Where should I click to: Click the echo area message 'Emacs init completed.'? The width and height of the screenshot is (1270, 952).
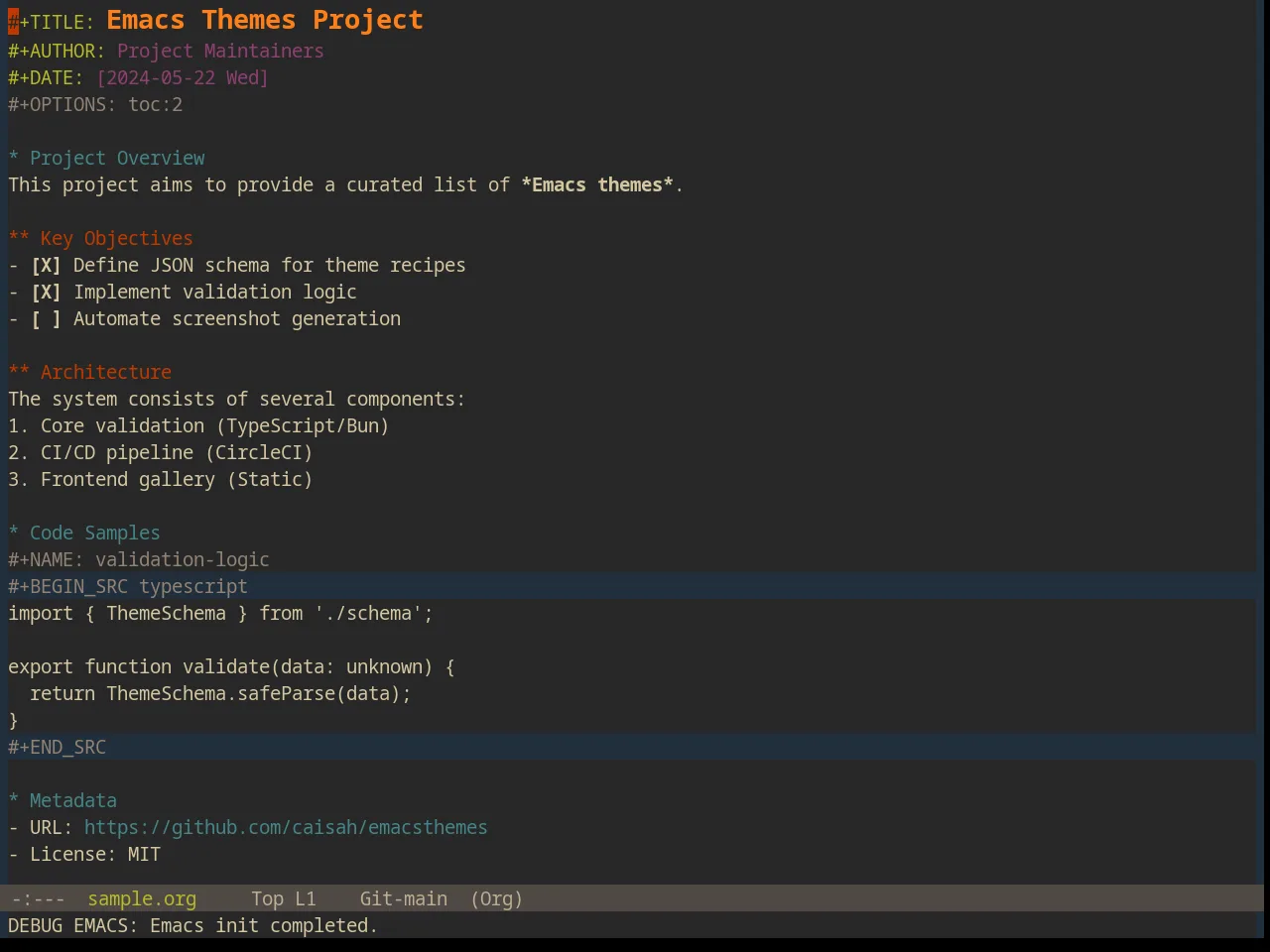tap(264, 926)
